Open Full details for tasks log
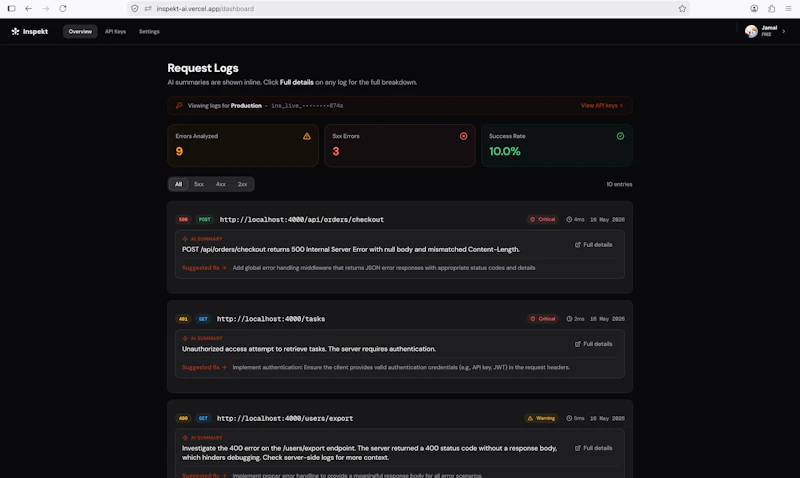 [593, 344]
